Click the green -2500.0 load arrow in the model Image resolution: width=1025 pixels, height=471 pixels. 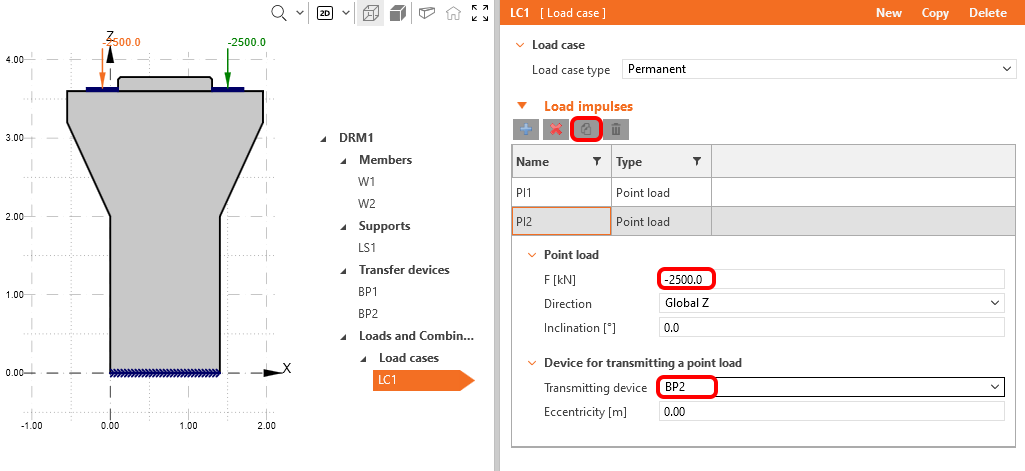pos(227,67)
